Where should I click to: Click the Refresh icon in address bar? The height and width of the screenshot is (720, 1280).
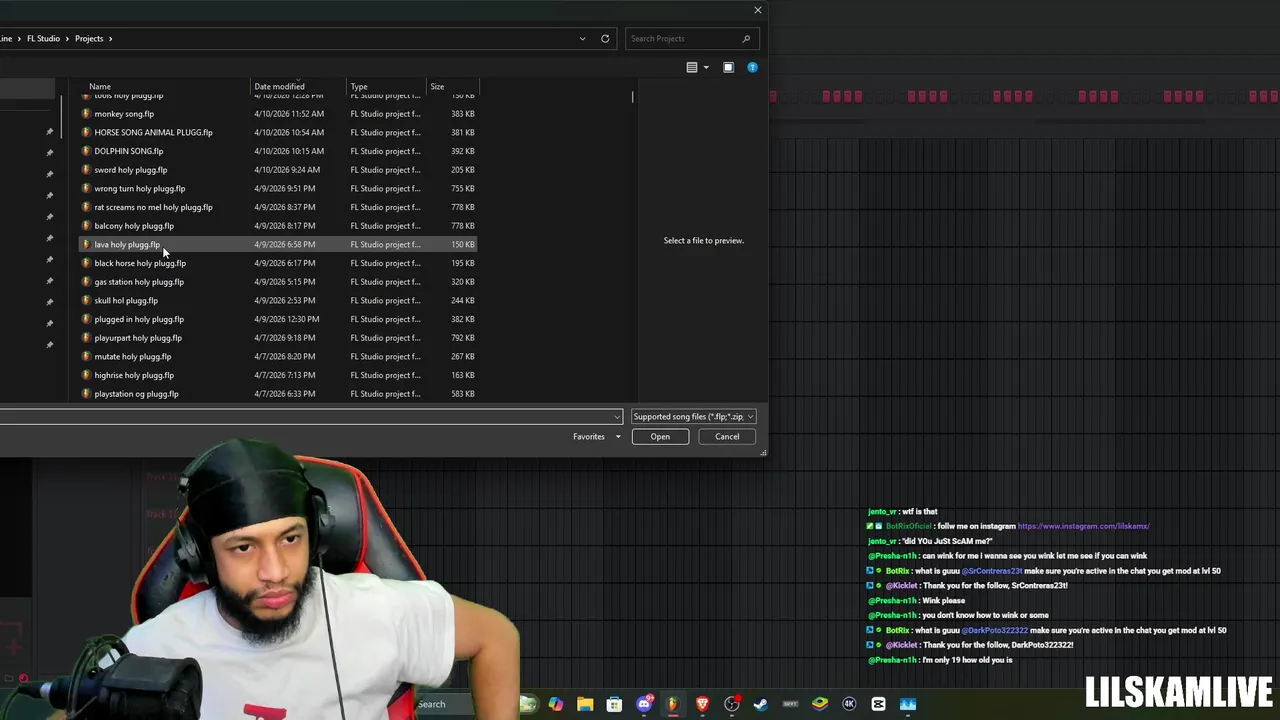click(x=605, y=39)
